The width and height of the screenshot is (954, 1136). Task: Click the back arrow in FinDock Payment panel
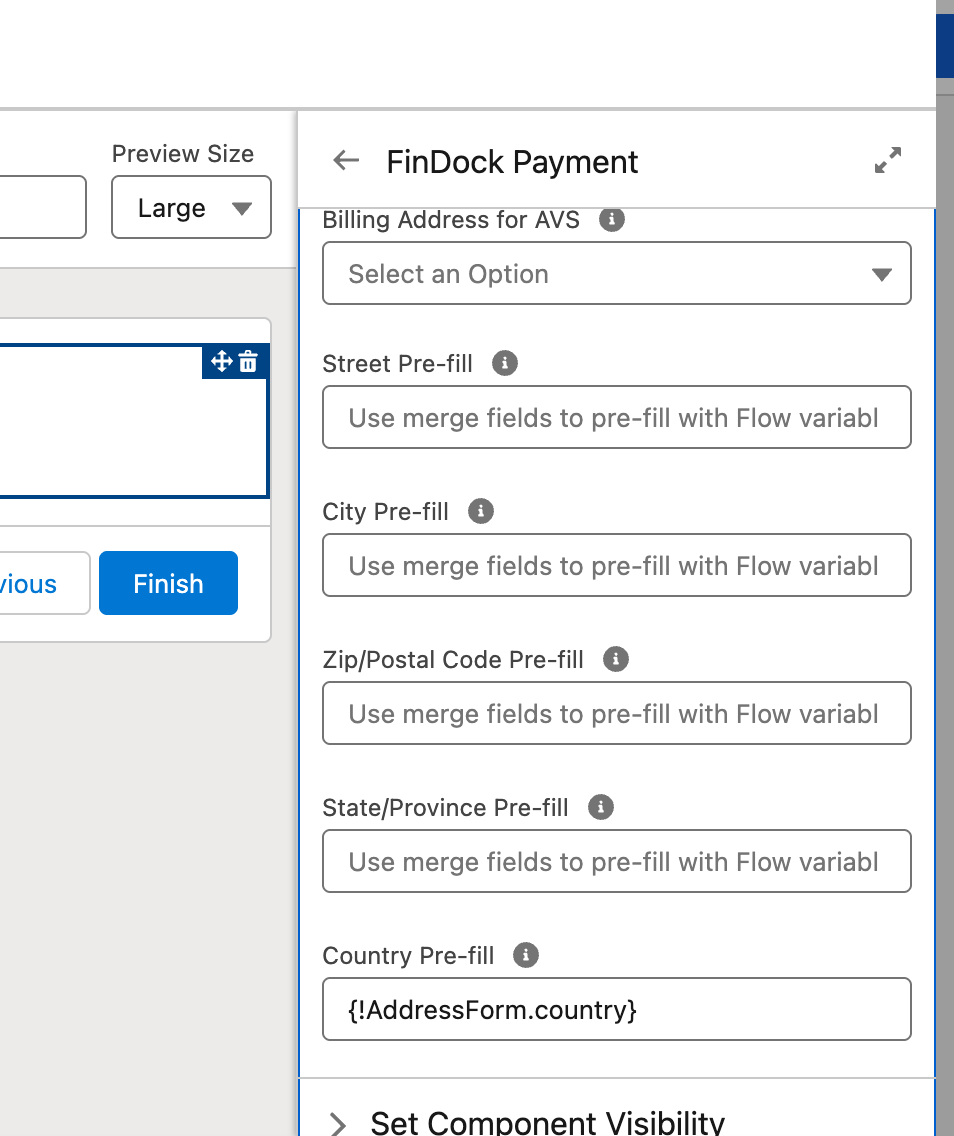tap(344, 160)
